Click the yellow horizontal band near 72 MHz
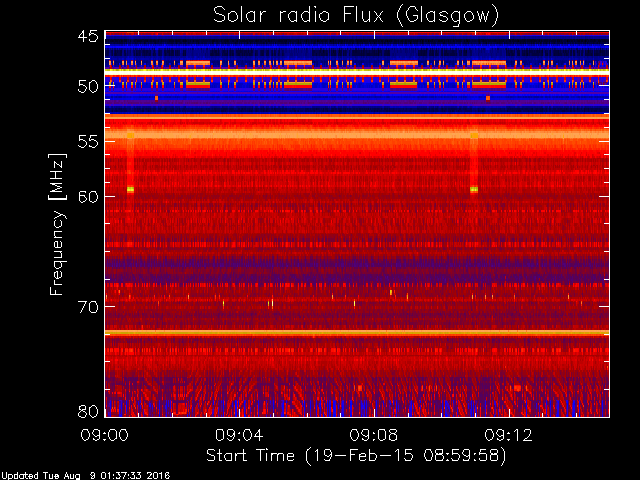Viewport: 640px width, 480px height. [357, 333]
